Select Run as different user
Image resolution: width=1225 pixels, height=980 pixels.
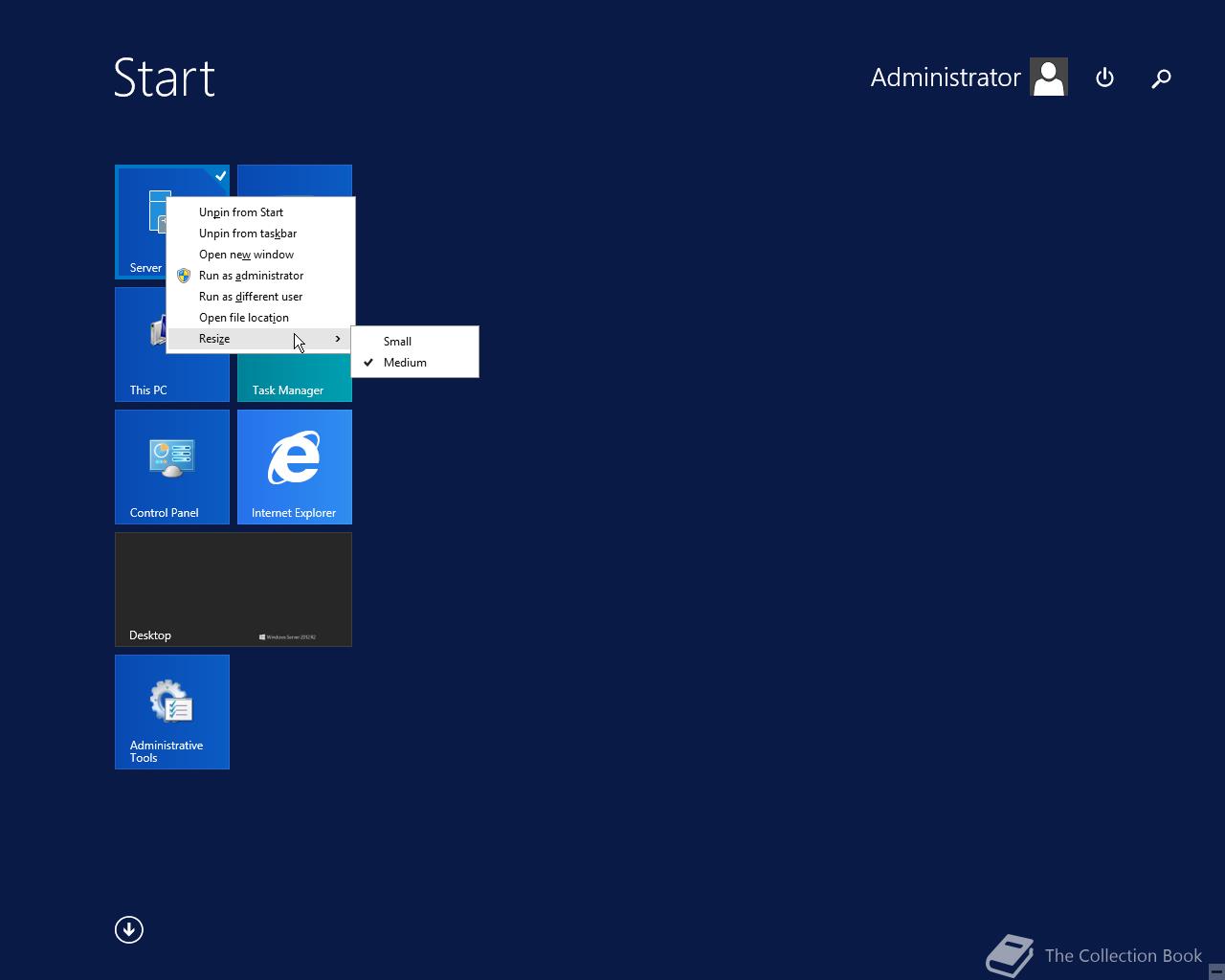click(260, 297)
